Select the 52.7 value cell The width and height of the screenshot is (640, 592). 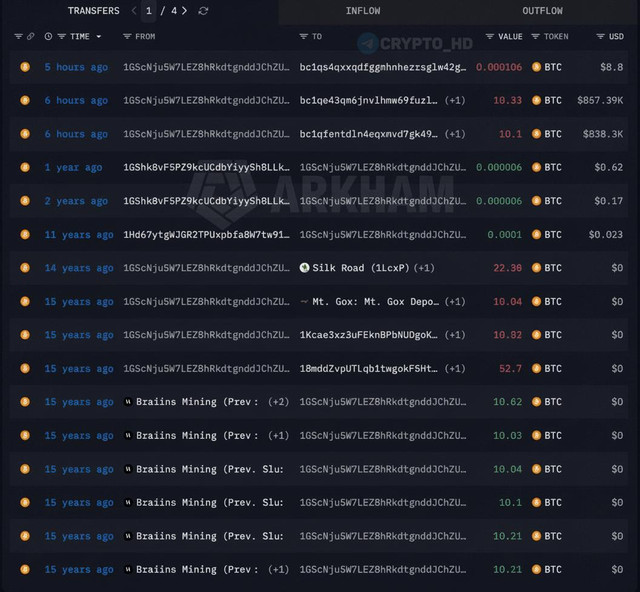click(510, 369)
